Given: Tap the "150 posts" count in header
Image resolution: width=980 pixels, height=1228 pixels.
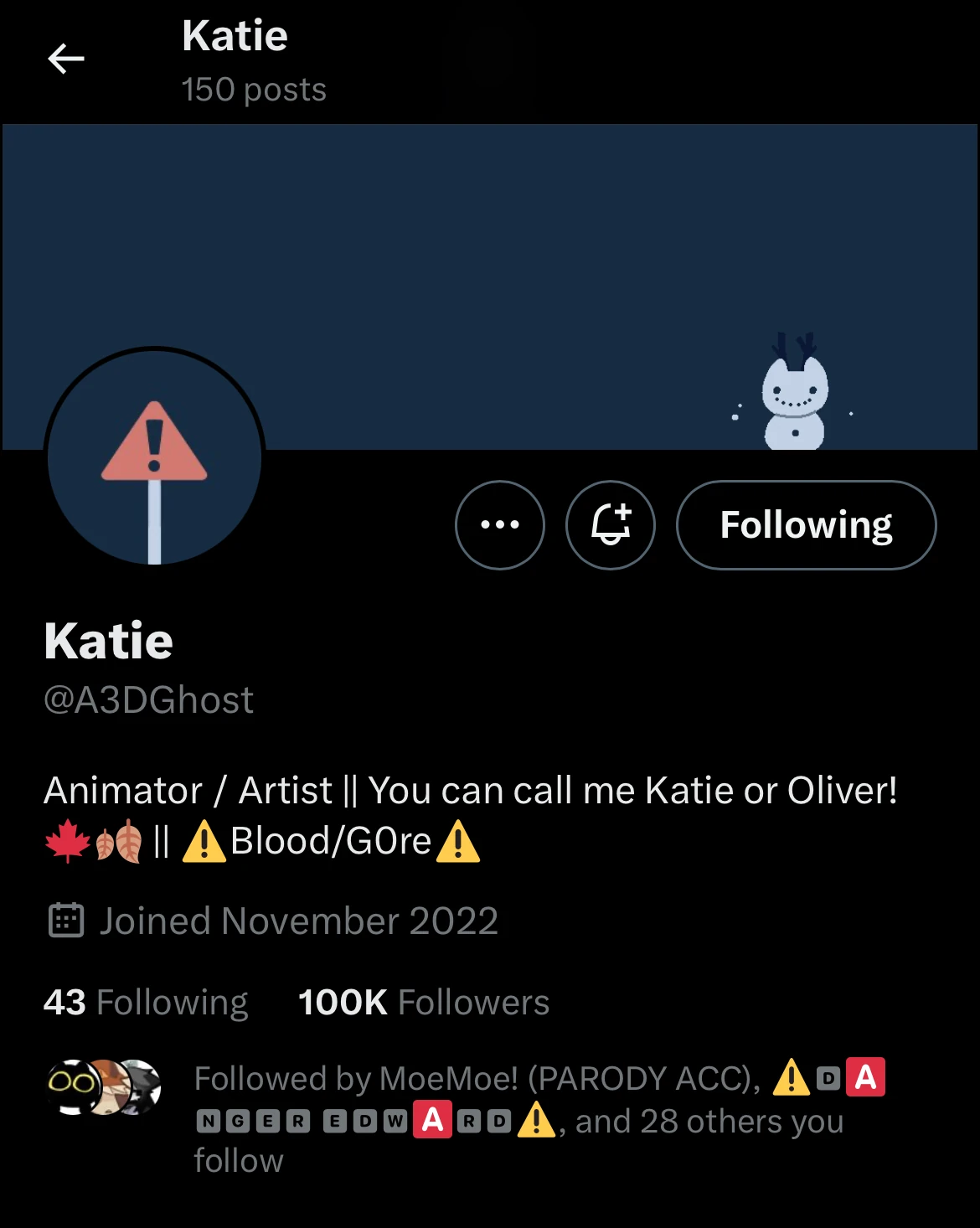Looking at the screenshot, I should click(254, 90).
